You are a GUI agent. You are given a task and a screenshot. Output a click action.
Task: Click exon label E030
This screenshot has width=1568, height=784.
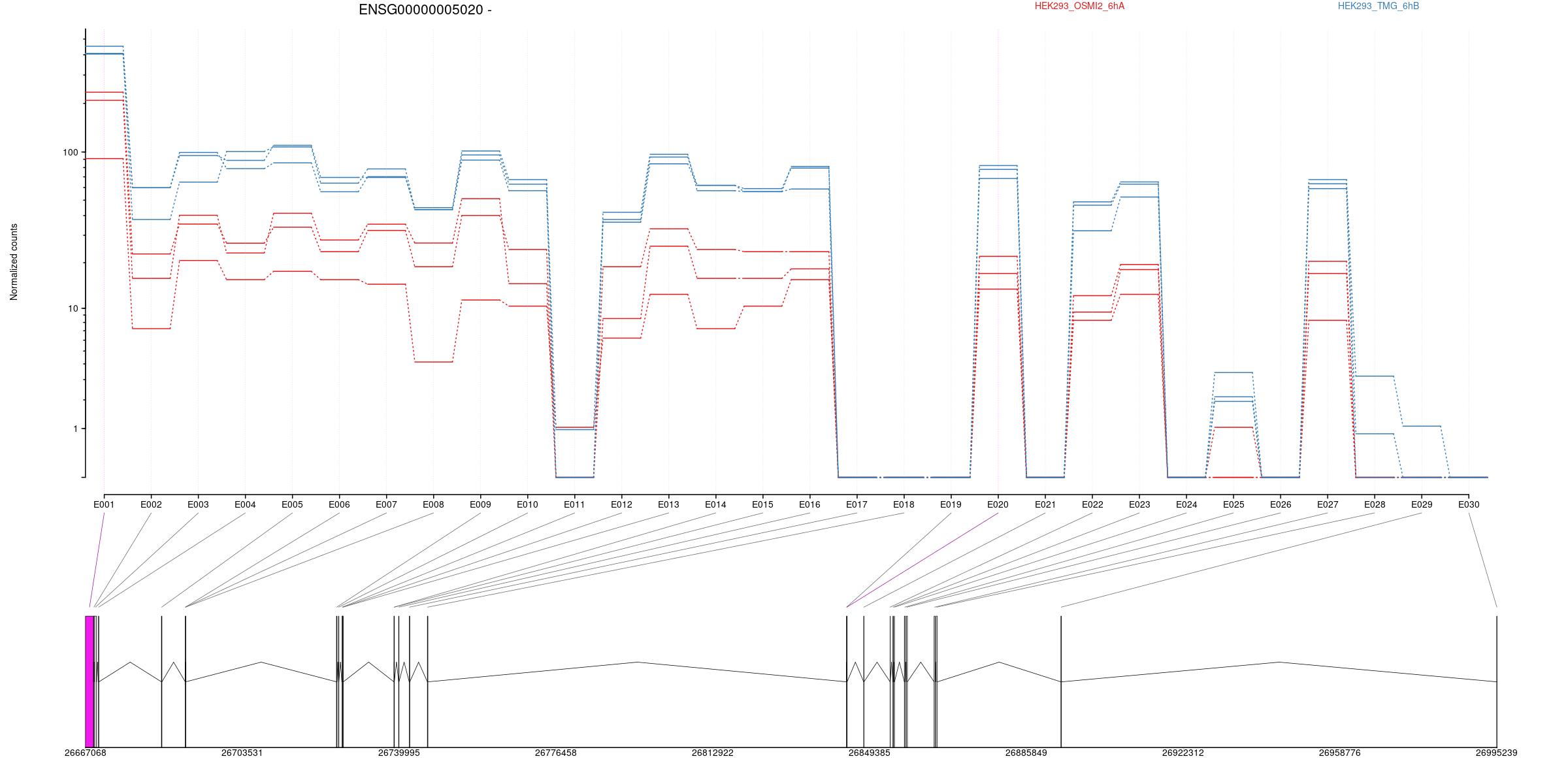[1469, 504]
